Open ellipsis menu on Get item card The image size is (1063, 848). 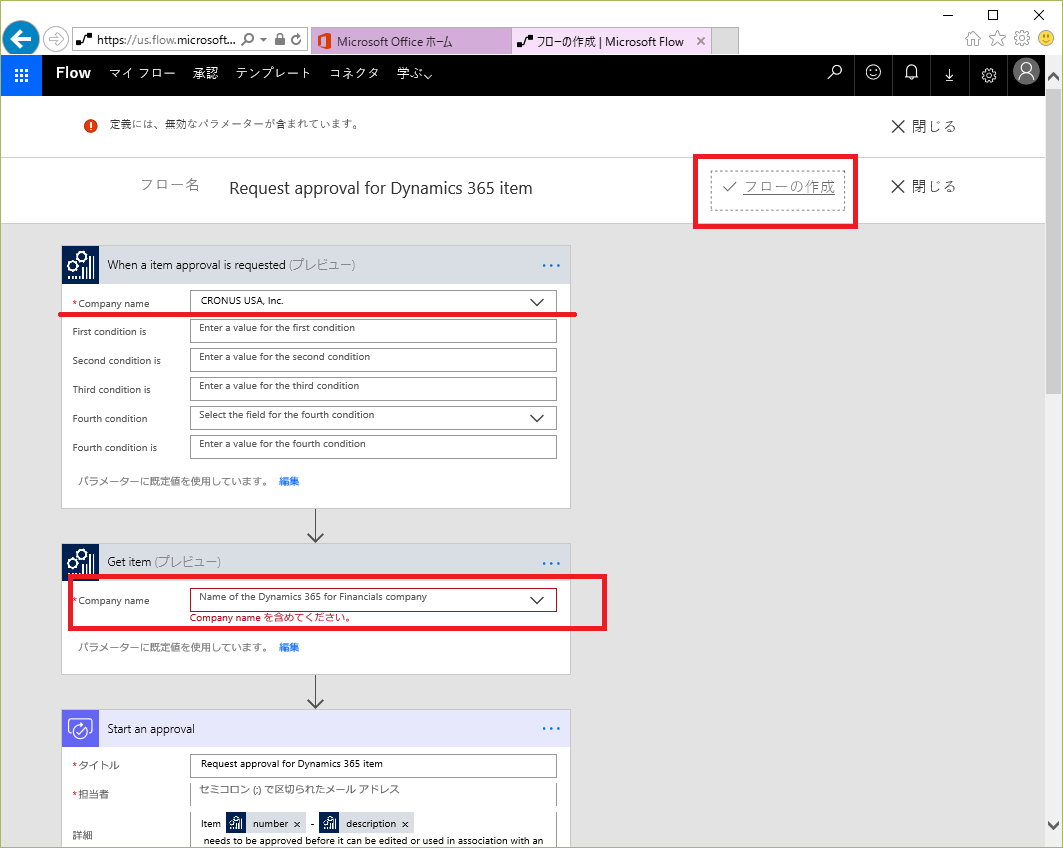(551, 563)
